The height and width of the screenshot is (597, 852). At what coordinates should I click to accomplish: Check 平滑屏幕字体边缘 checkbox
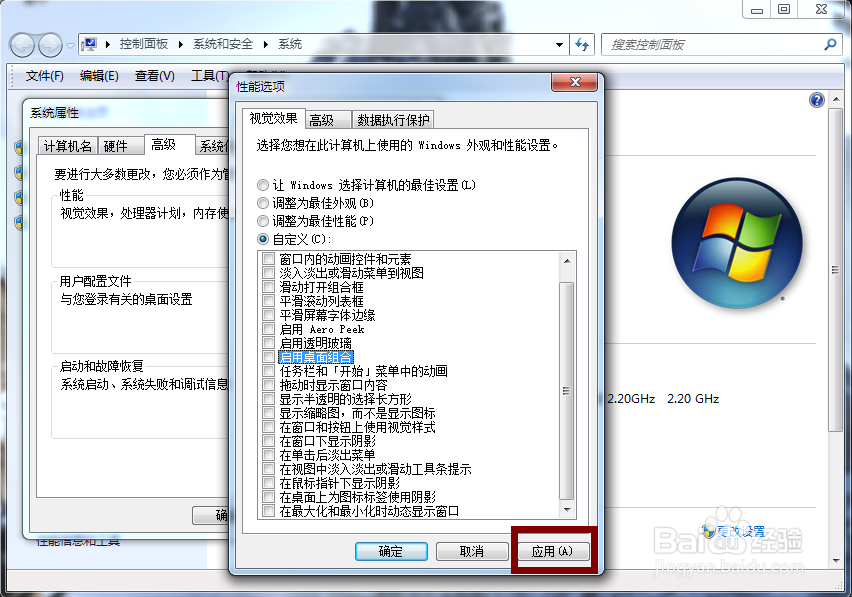268,315
